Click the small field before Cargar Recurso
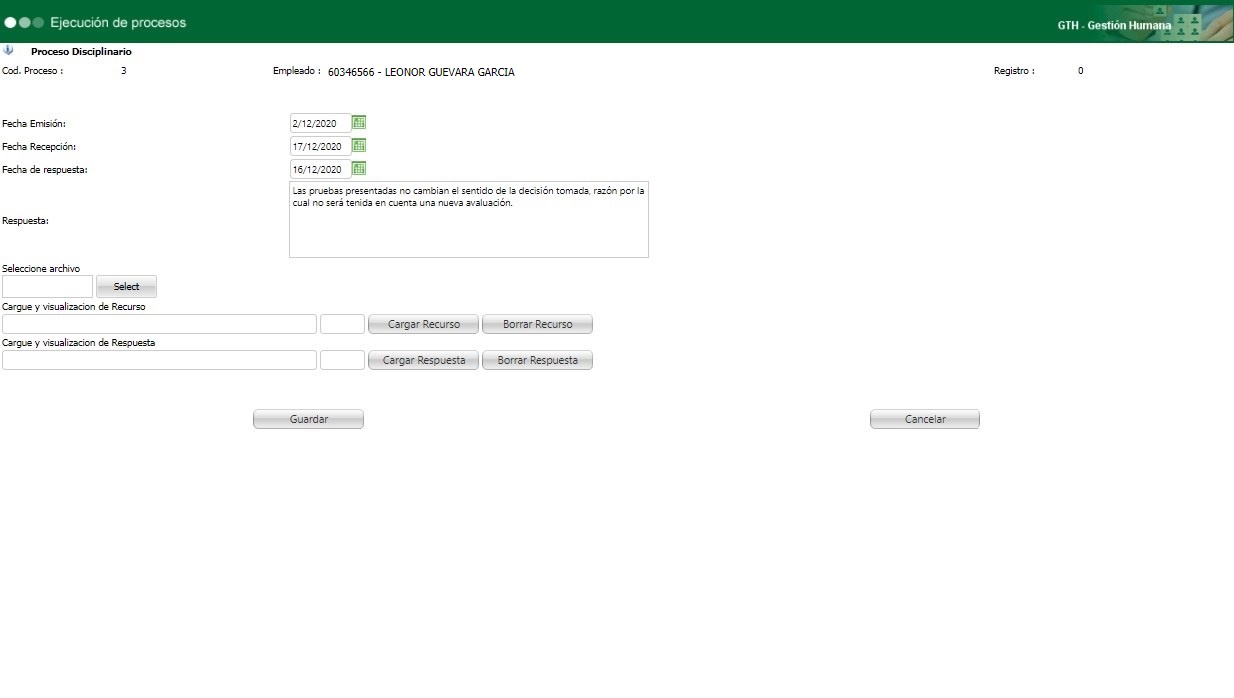 coord(342,324)
